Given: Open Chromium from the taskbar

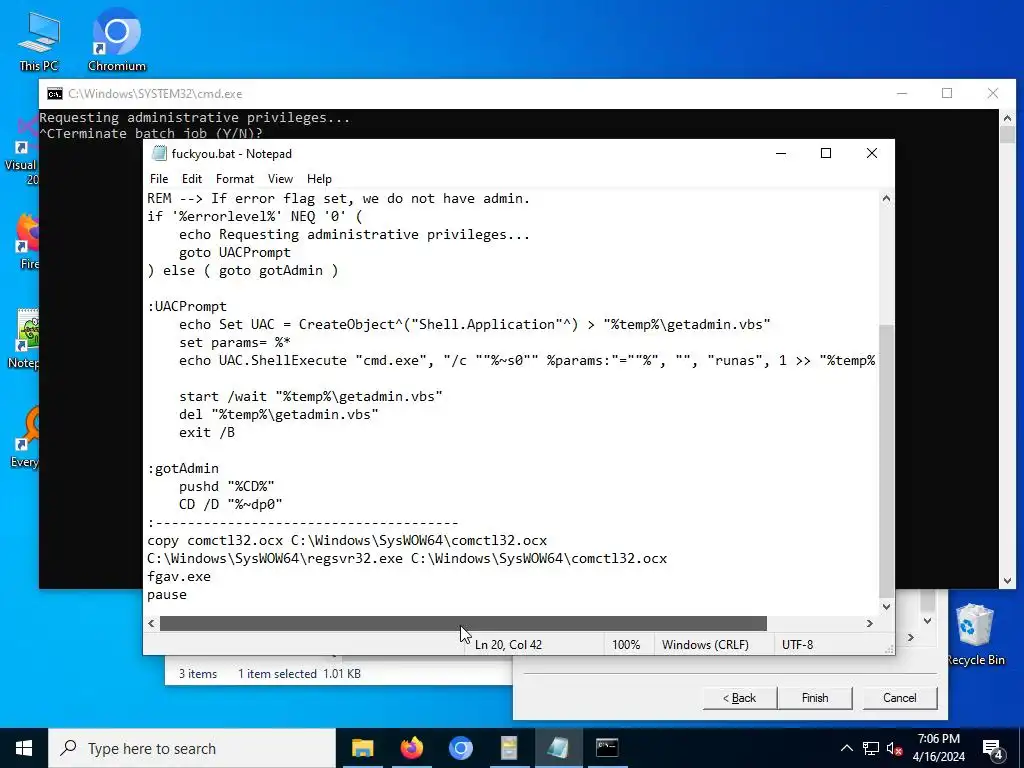Looking at the screenshot, I should (460, 748).
